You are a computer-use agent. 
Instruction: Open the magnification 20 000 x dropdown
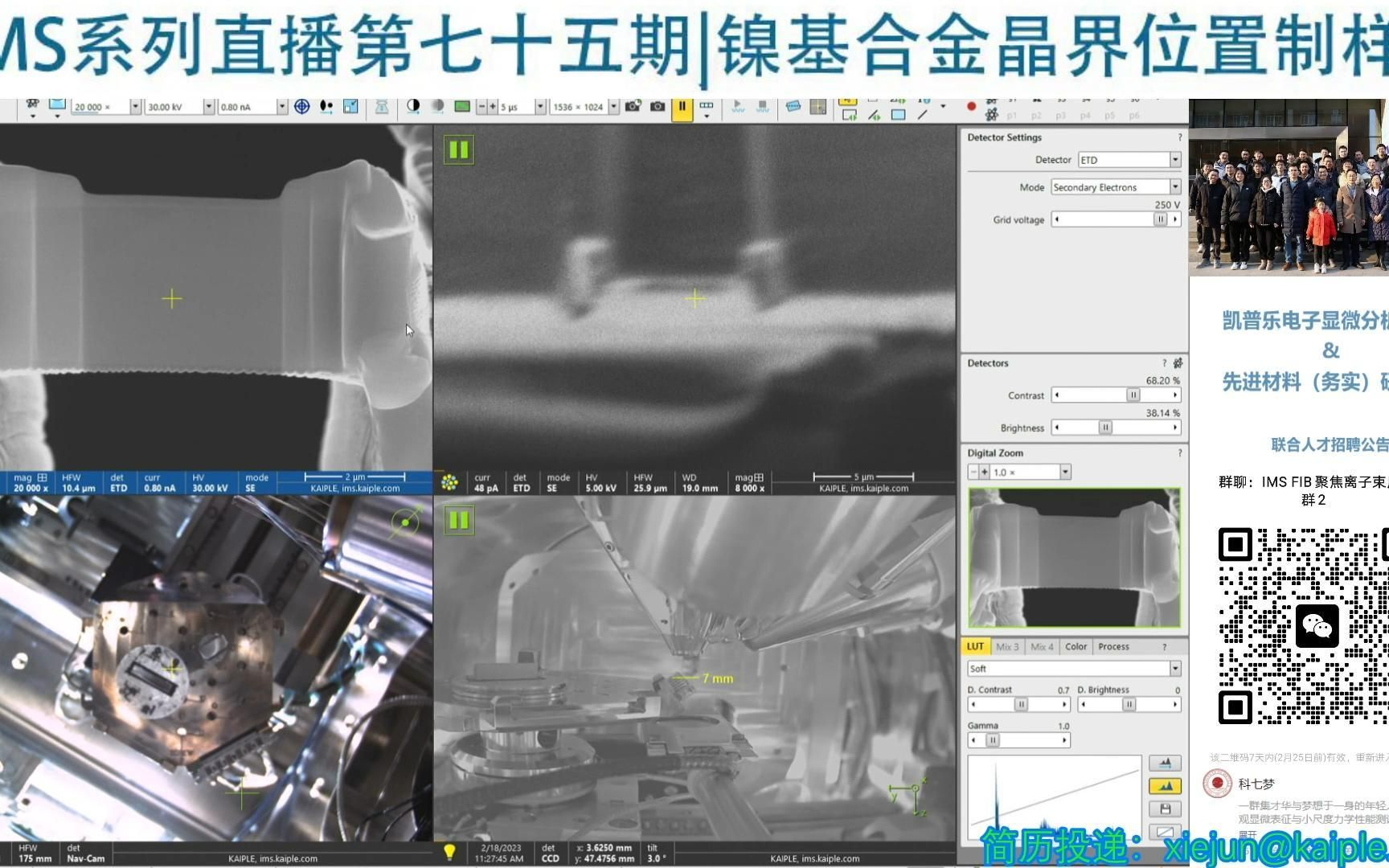pos(135,107)
